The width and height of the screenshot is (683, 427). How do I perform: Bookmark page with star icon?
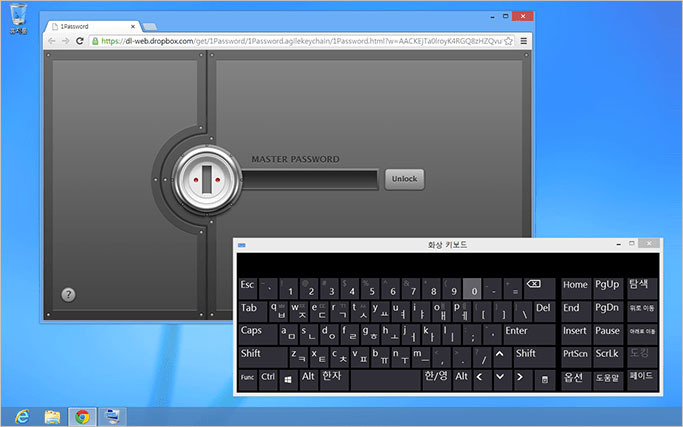click(508, 41)
